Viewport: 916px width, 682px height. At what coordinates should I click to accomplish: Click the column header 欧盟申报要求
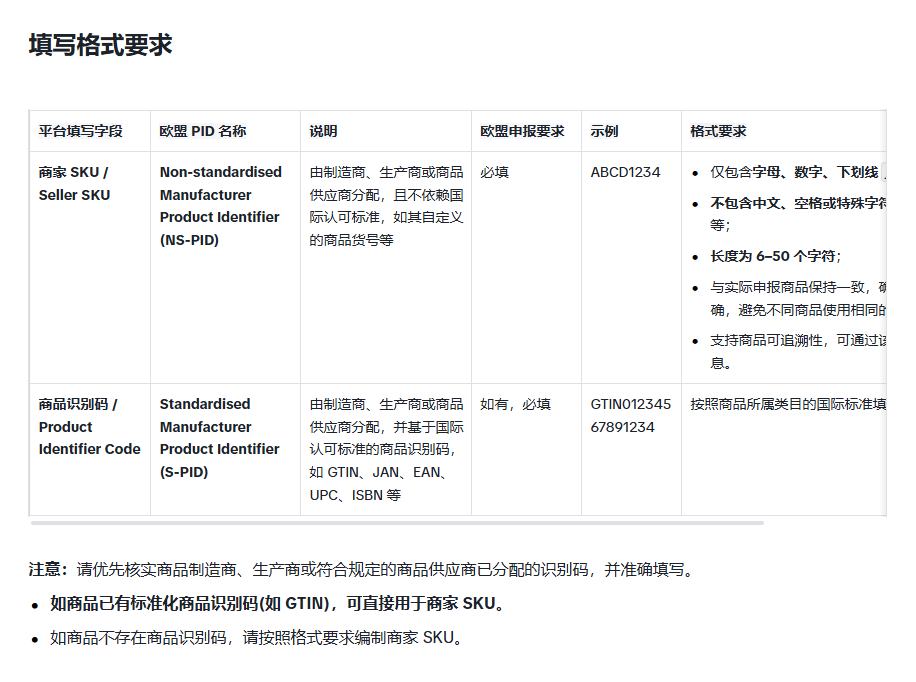522,131
